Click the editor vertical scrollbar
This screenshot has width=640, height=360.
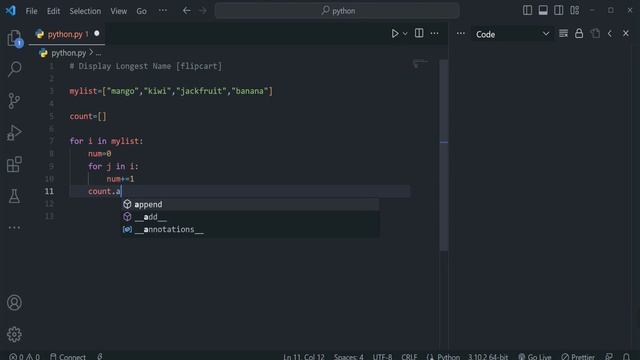(444, 155)
